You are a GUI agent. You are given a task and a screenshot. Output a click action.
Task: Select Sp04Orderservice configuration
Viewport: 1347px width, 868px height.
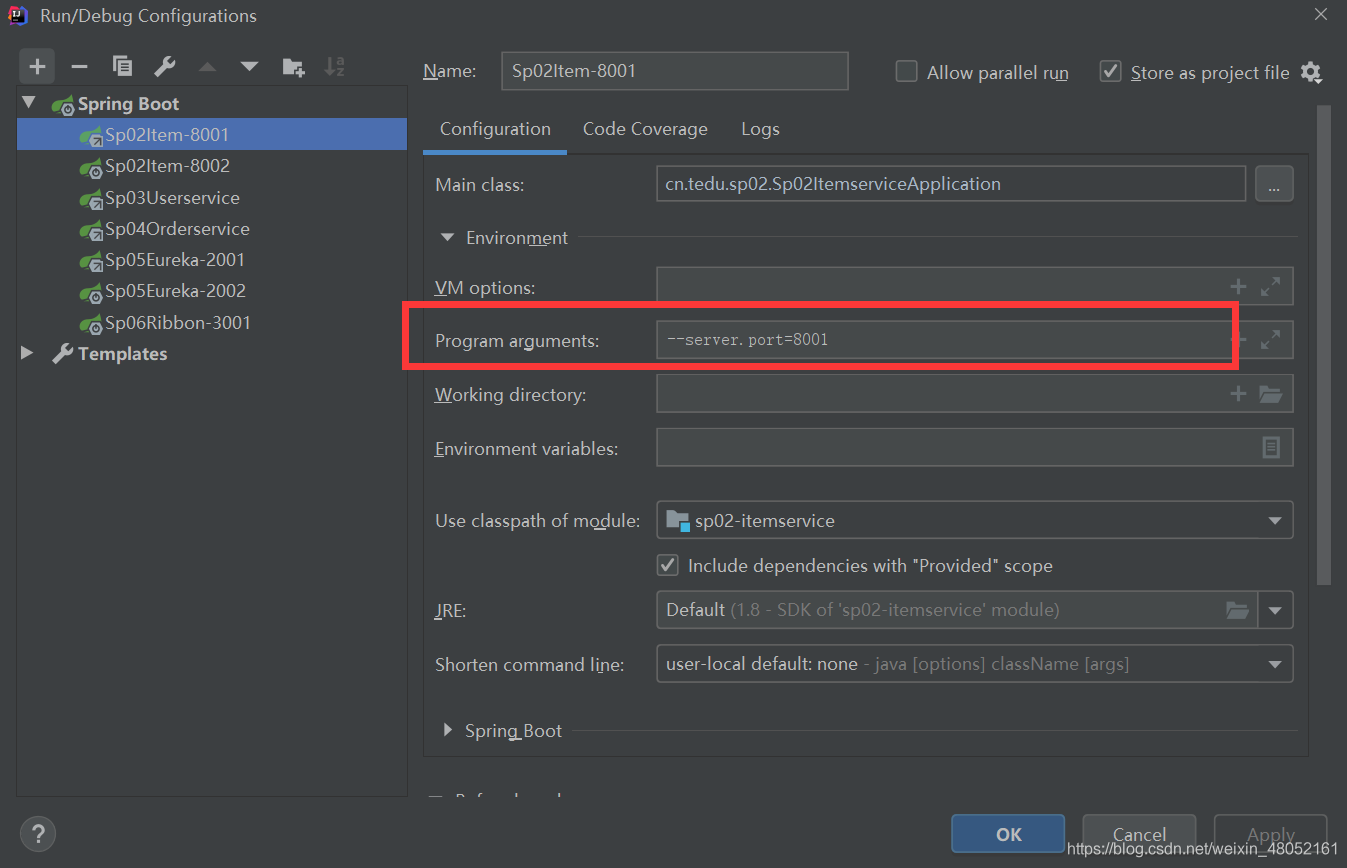click(x=212, y=228)
